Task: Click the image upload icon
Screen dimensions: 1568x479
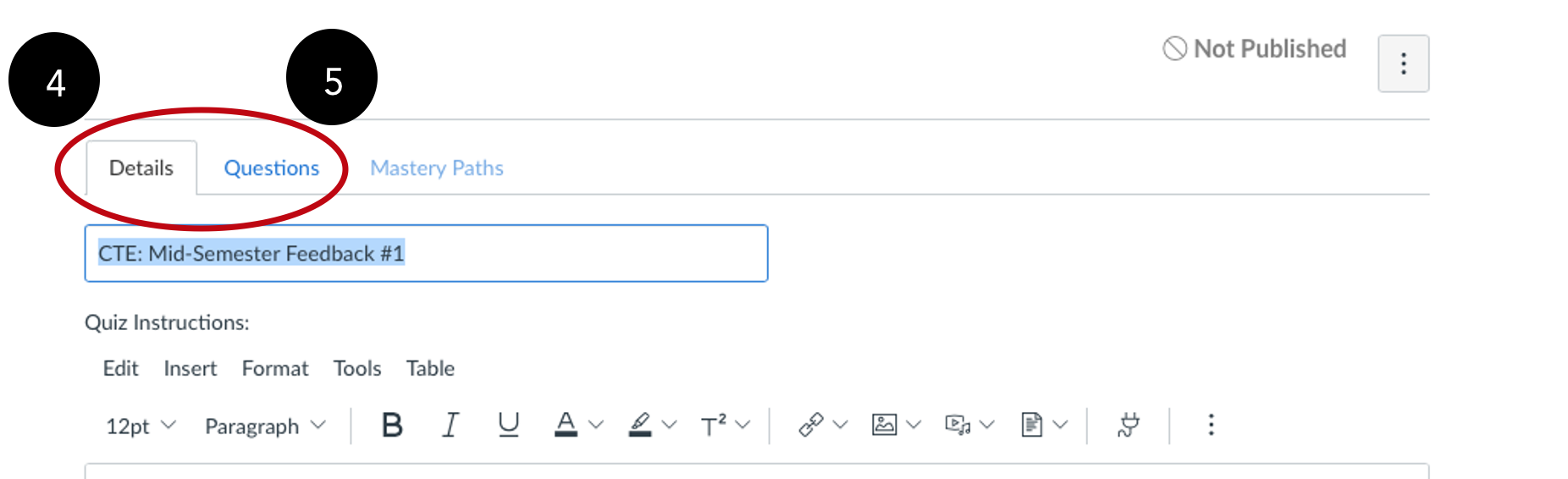Action: pos(884,425)
